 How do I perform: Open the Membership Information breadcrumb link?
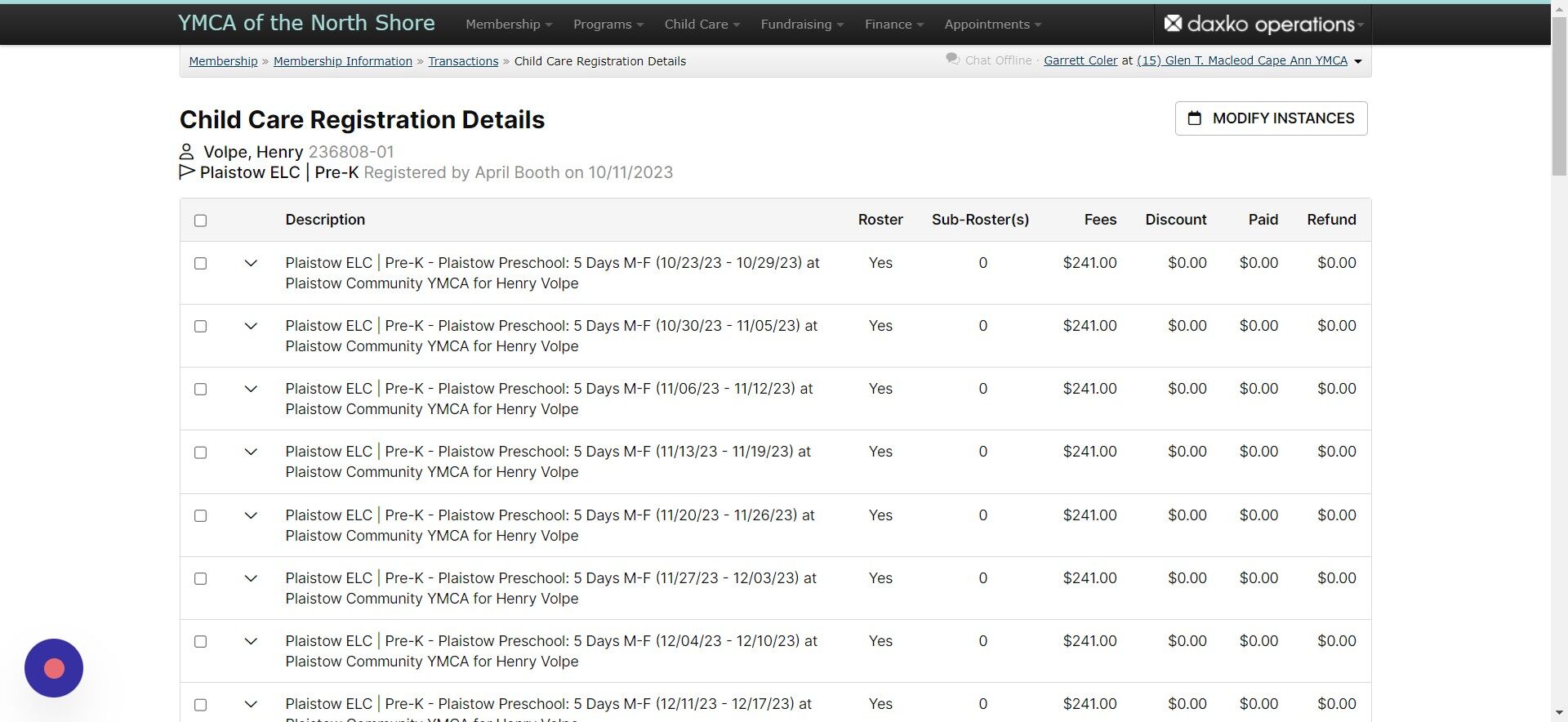pos(343,61)
